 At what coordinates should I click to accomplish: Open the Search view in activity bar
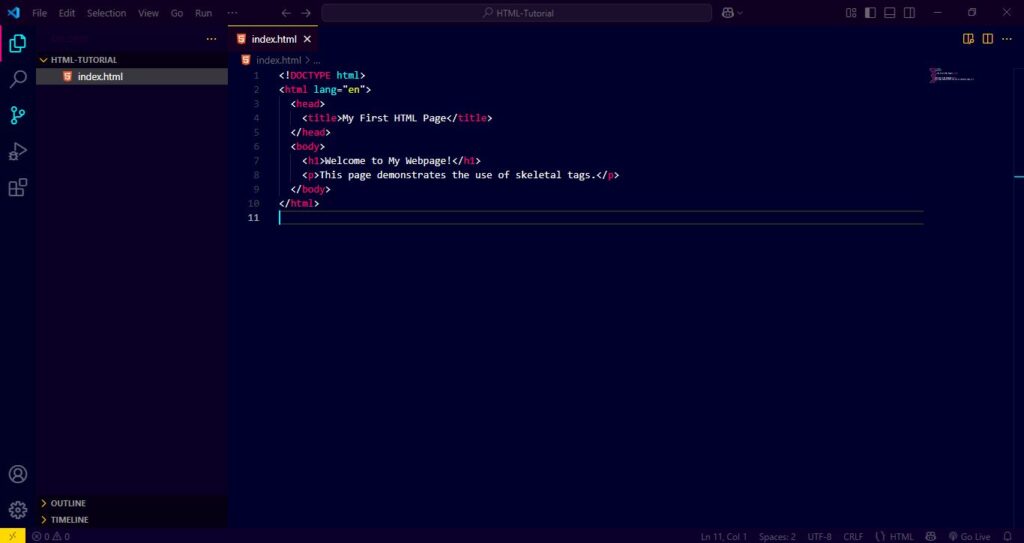[x=18, y=80]
